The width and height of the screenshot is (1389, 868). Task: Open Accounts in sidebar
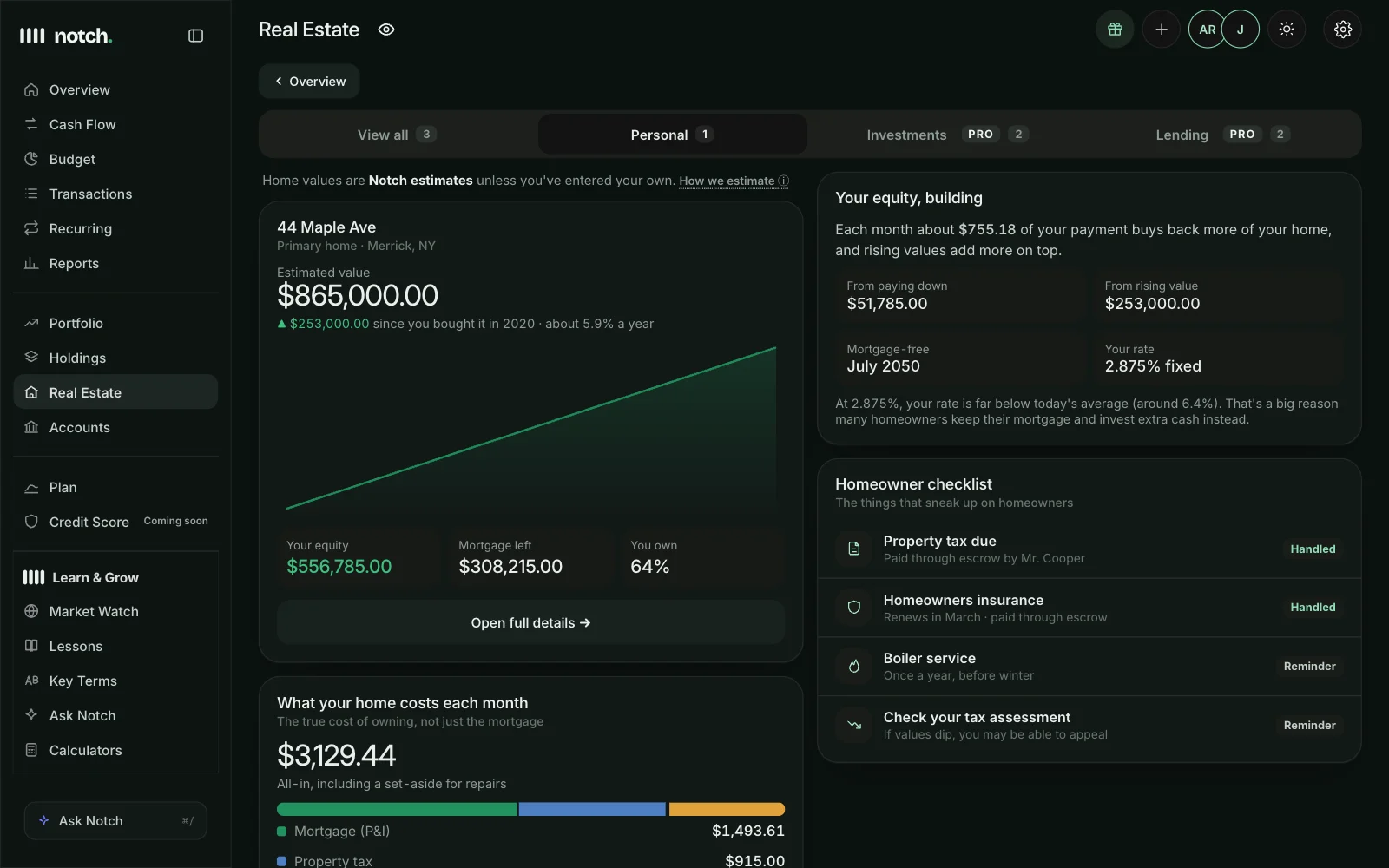pyautogui.click(x=115, y=427)
